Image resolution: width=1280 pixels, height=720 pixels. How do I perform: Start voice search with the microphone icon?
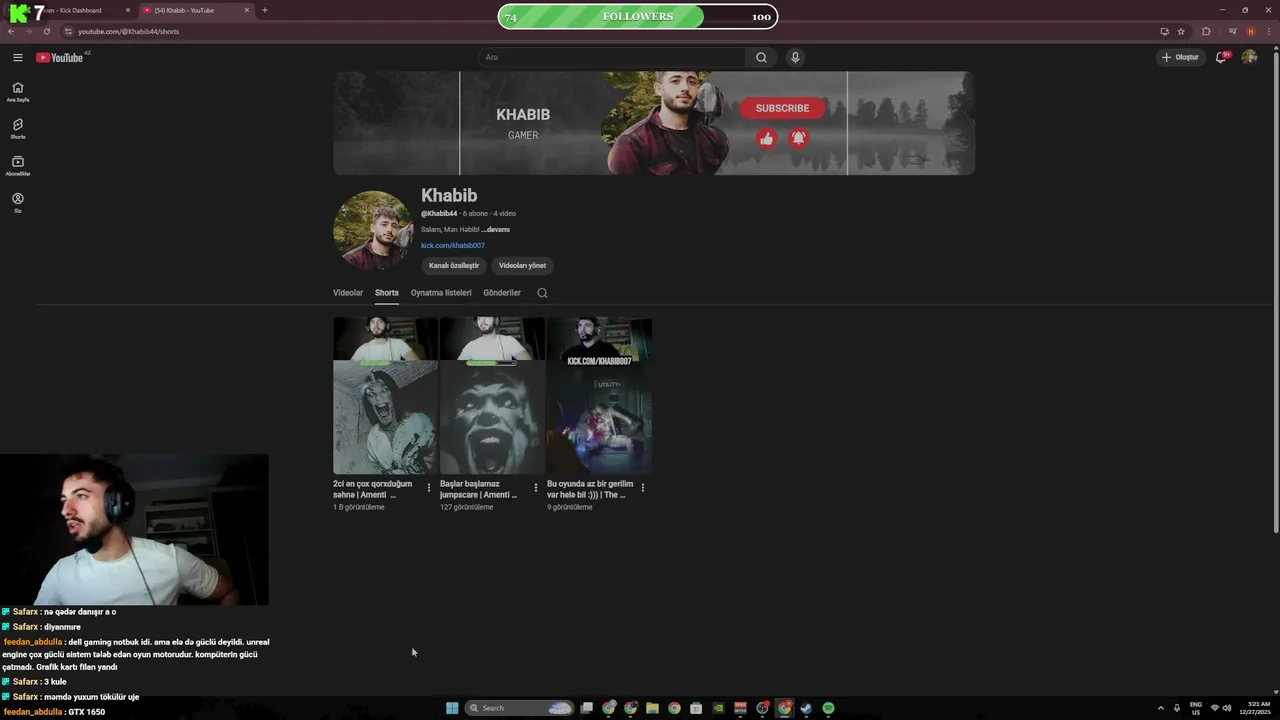click(x=795, y=57)
